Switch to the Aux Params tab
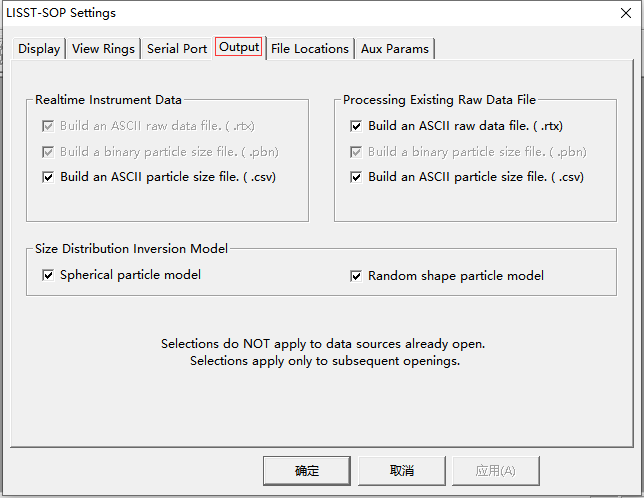The image size is (644, 498). (396, 49)
